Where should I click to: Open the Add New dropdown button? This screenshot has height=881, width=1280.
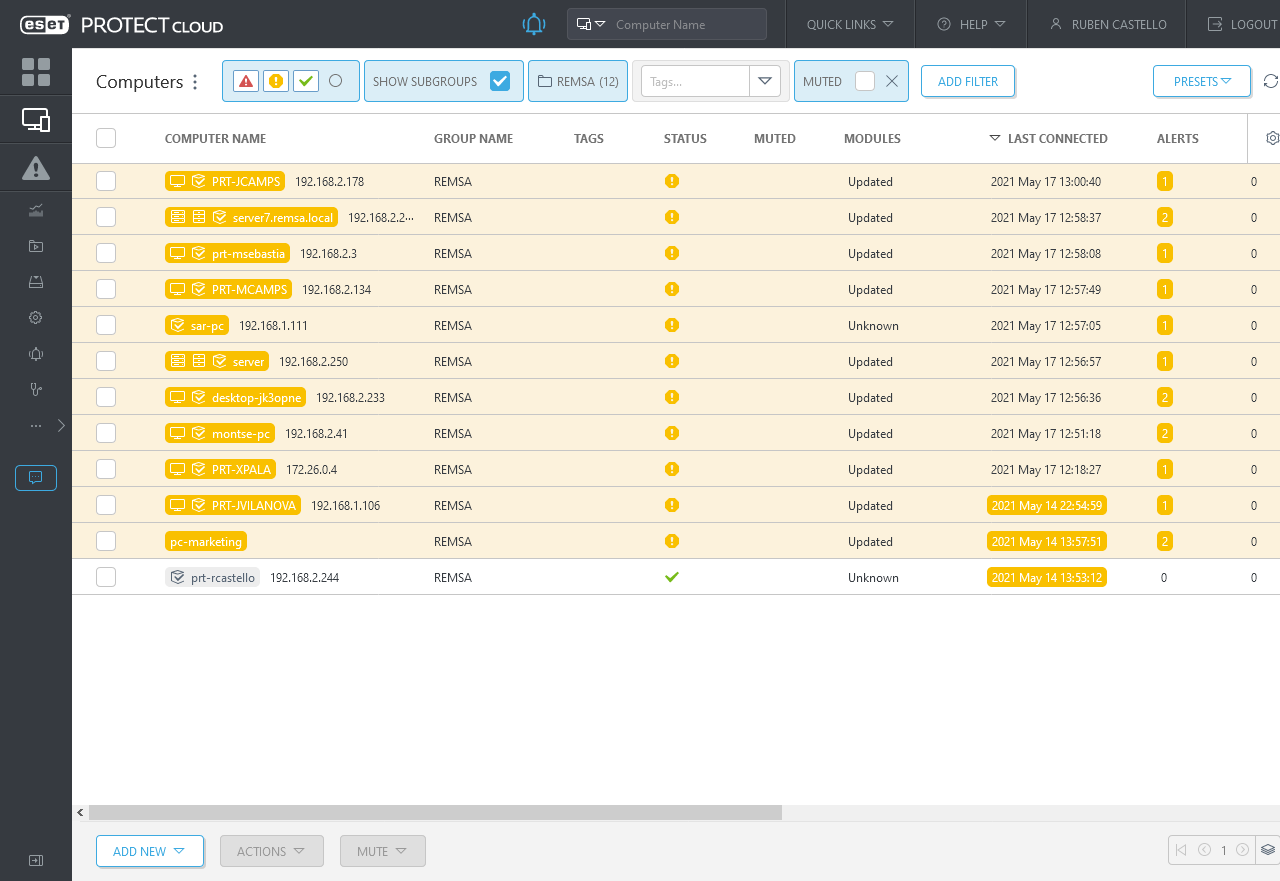coord(150,851)
